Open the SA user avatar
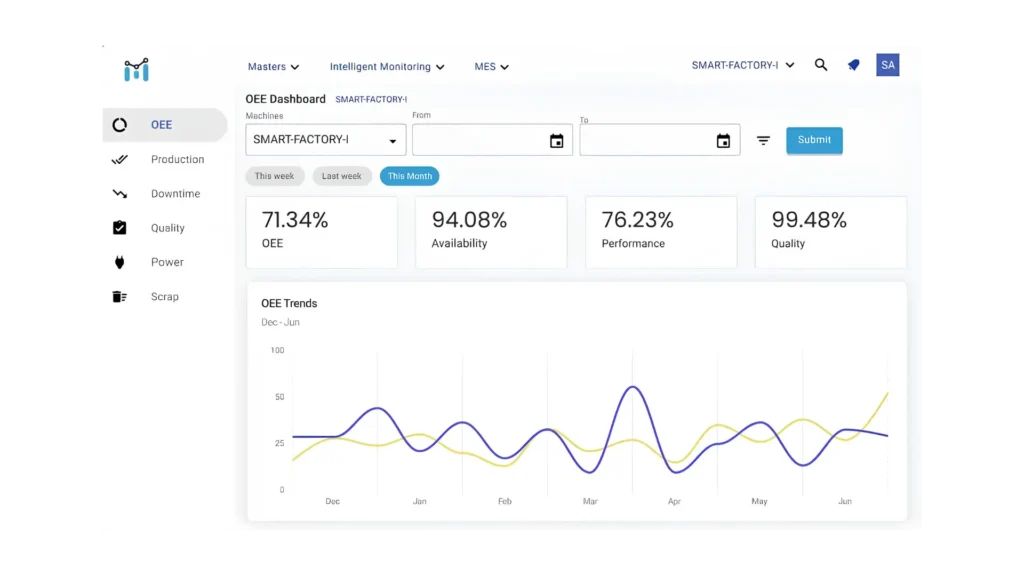Image resolution: width=1024 pixels, height=576 pixels. click(x=888, y=65)
